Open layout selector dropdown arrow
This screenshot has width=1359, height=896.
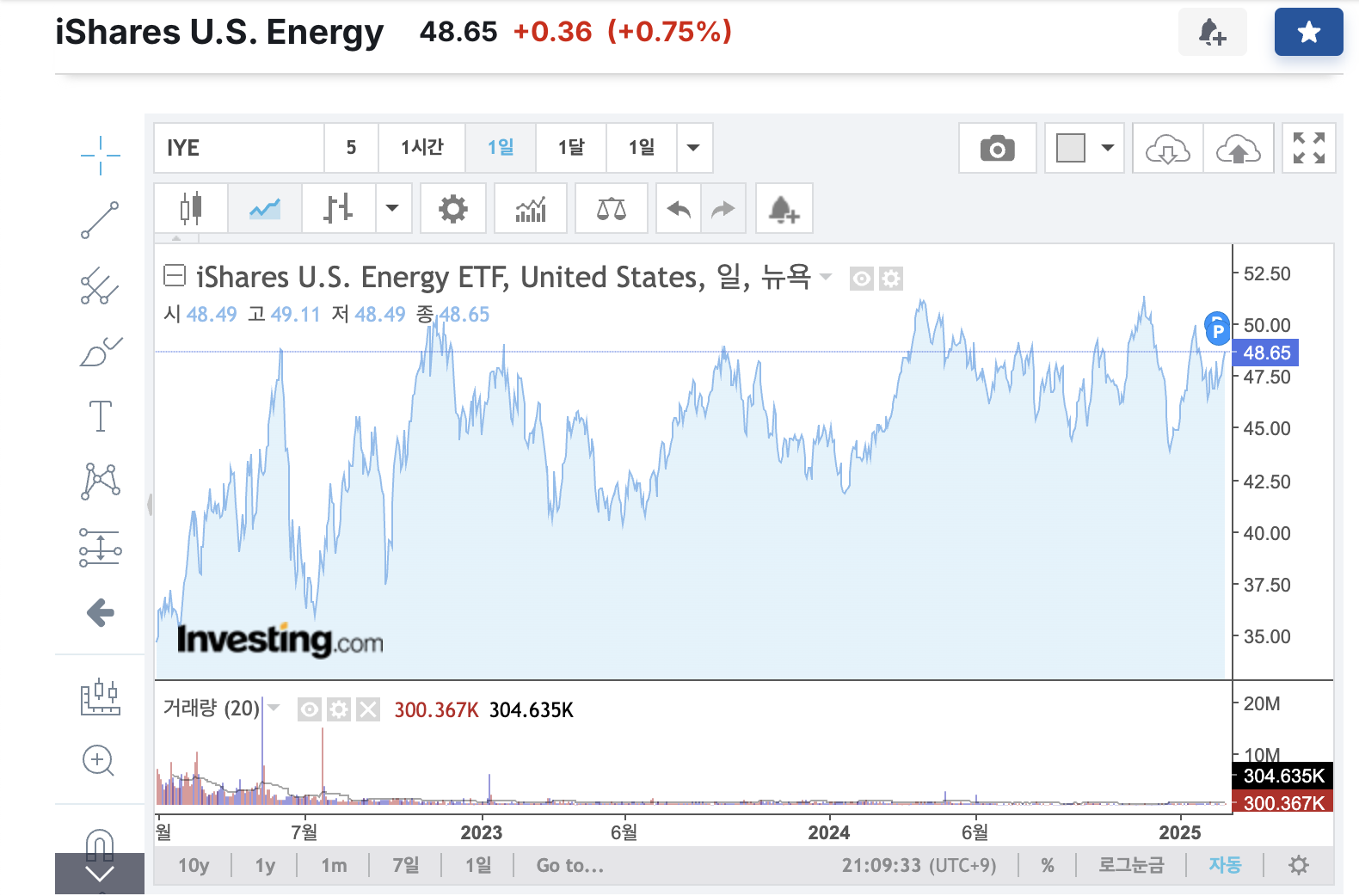[1108, 148]
